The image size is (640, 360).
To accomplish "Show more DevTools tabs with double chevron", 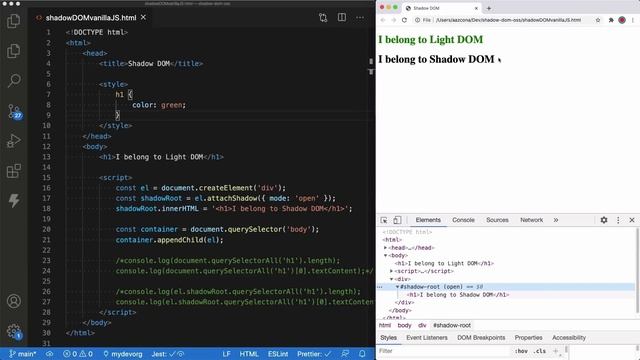I will [556, 220].
